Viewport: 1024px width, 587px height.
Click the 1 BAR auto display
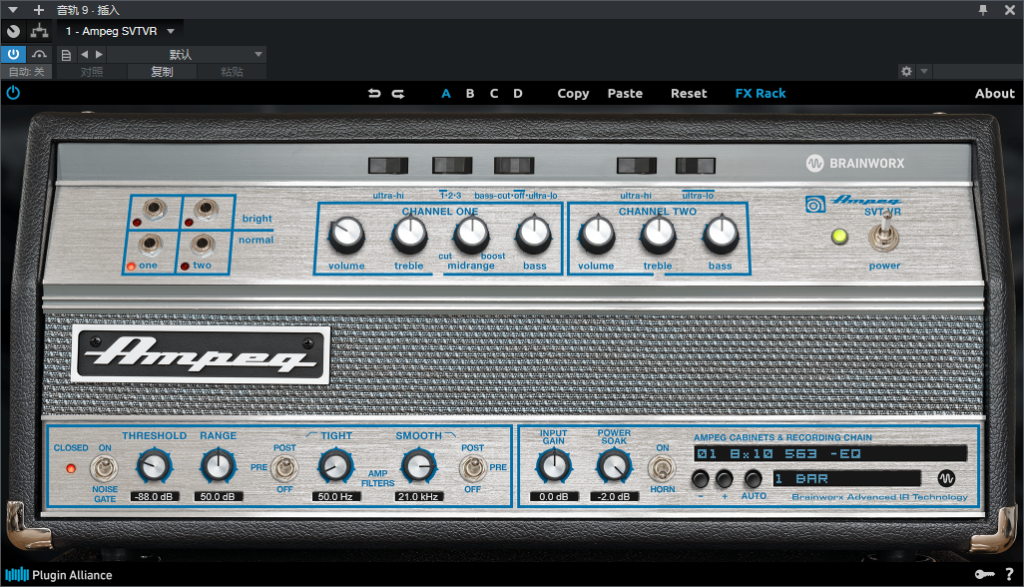(x=847, y=479)
